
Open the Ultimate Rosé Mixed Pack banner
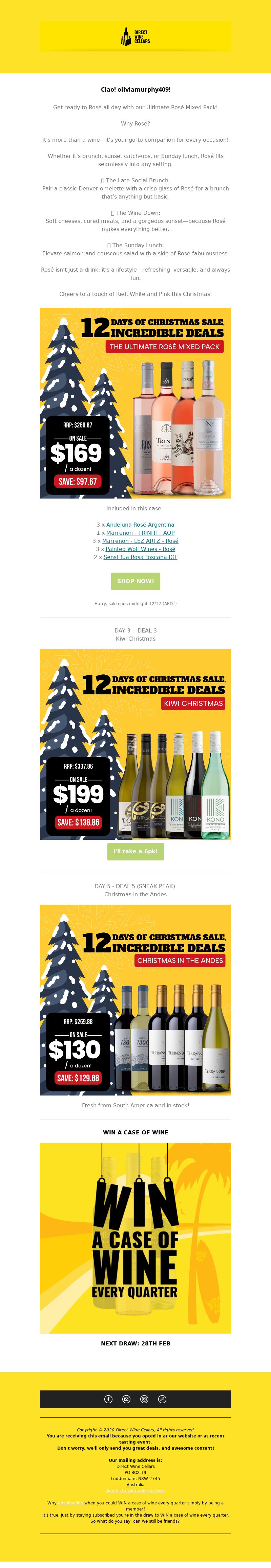[135, 403]
